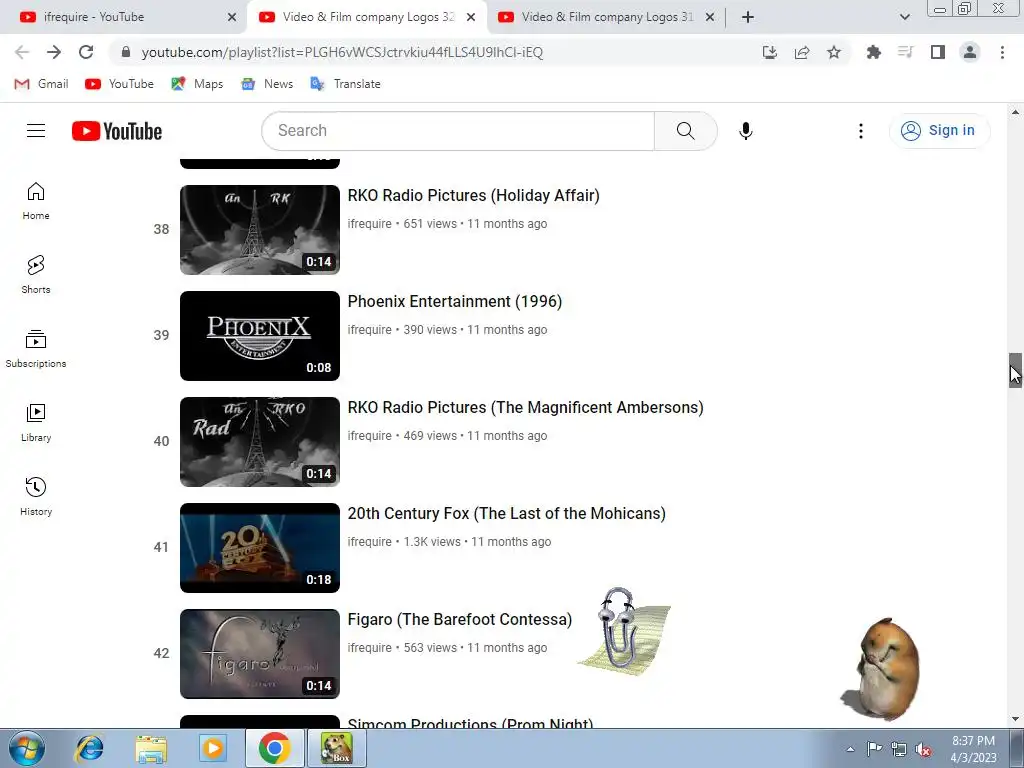Toggle Chrome side panel
The image size is (1024, 768).
pyautogui.click(x=938, y=52)
